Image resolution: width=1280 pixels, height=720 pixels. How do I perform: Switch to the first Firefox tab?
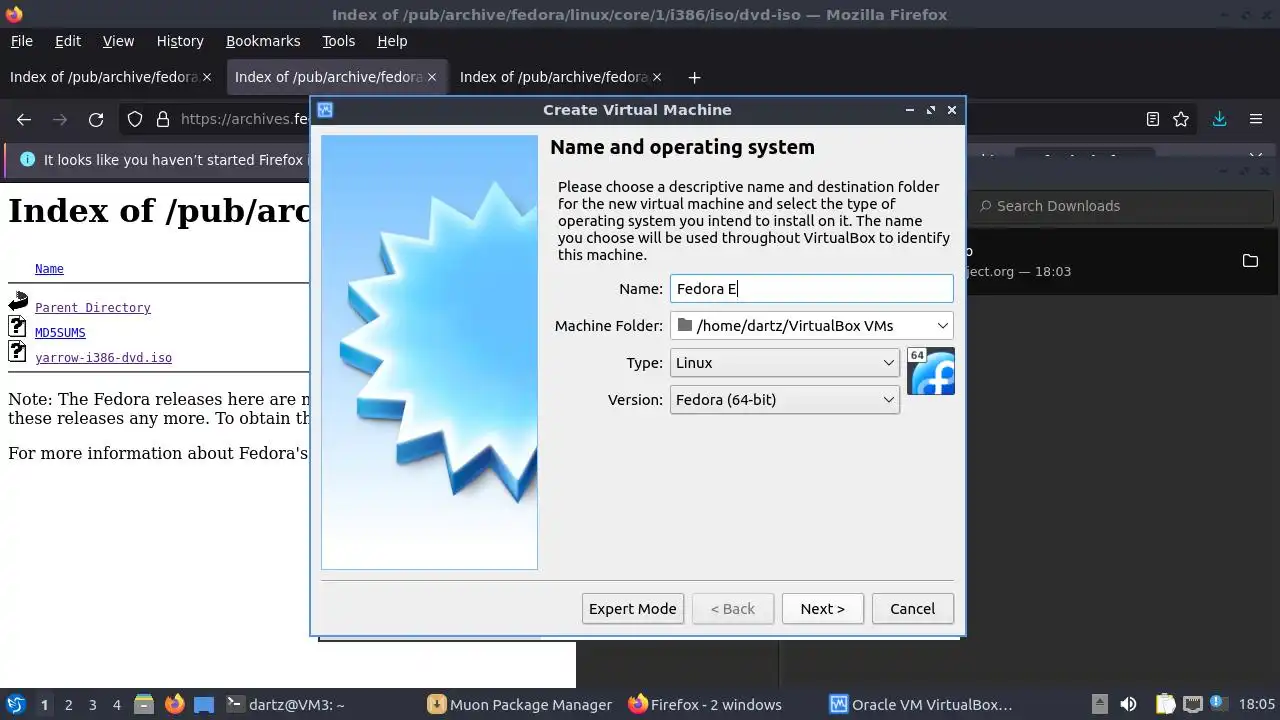[110, 77]
